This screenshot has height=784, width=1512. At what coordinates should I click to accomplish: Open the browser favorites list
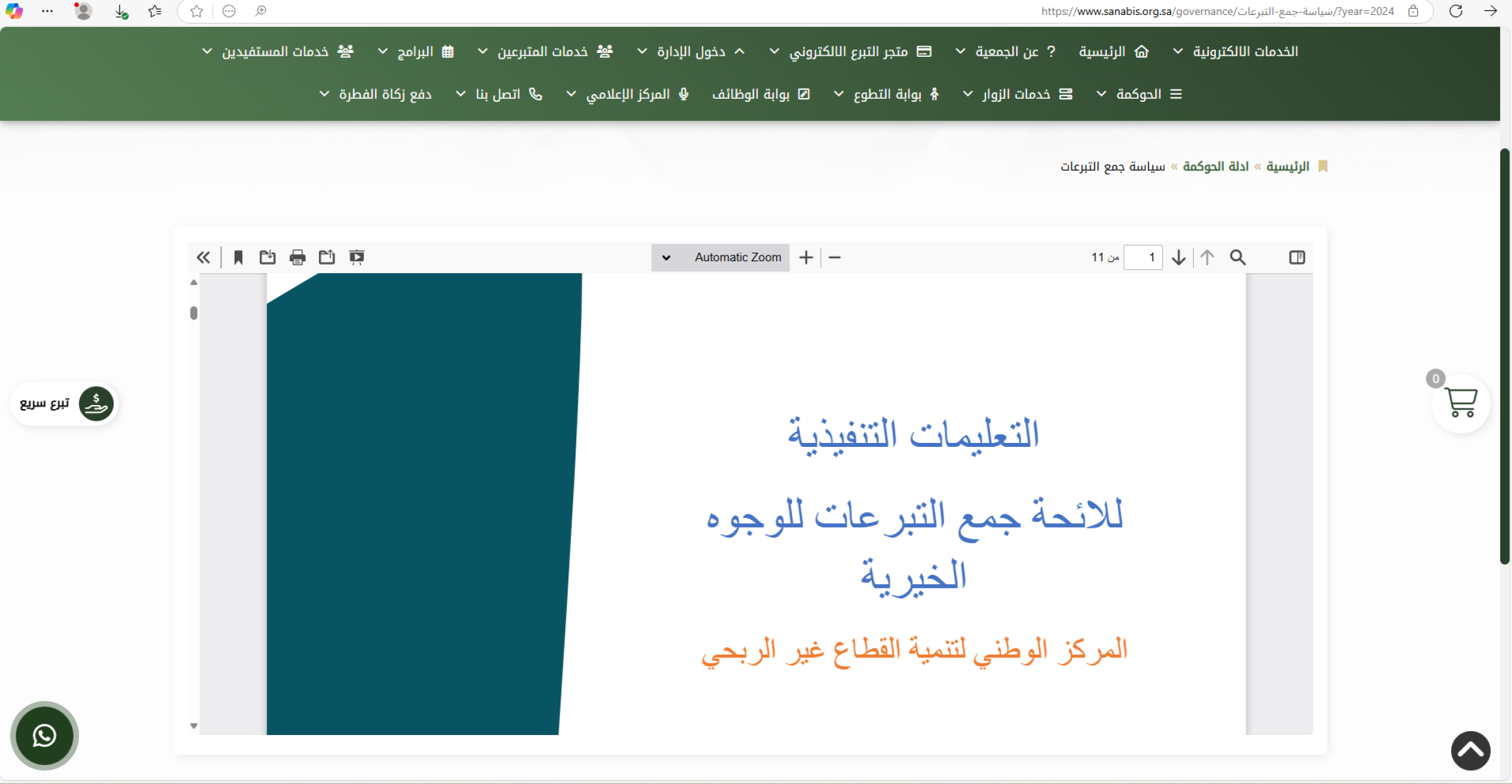pyautogui.click(x=155, y=11)
